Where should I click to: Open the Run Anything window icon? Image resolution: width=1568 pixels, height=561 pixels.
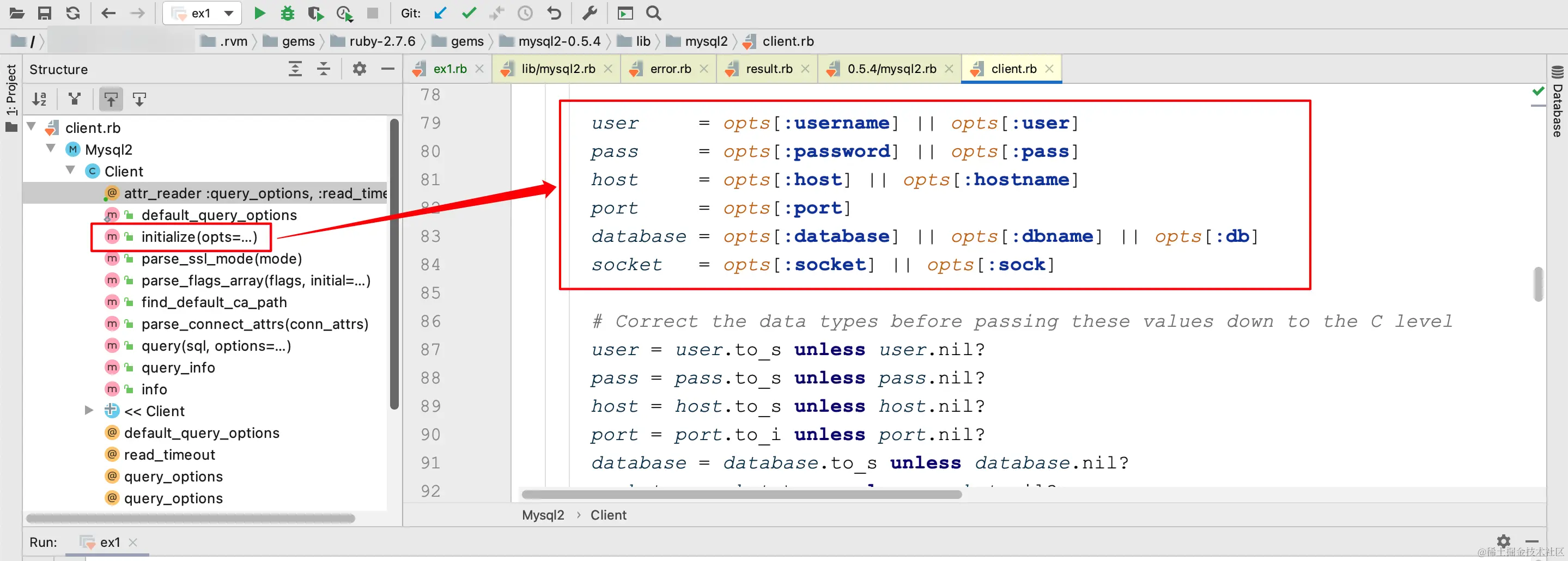(x=625, y=13)
